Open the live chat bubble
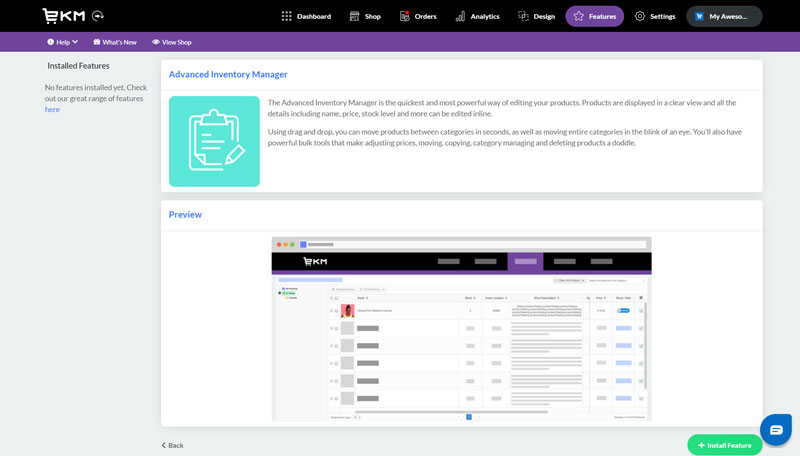 (776, 430)
